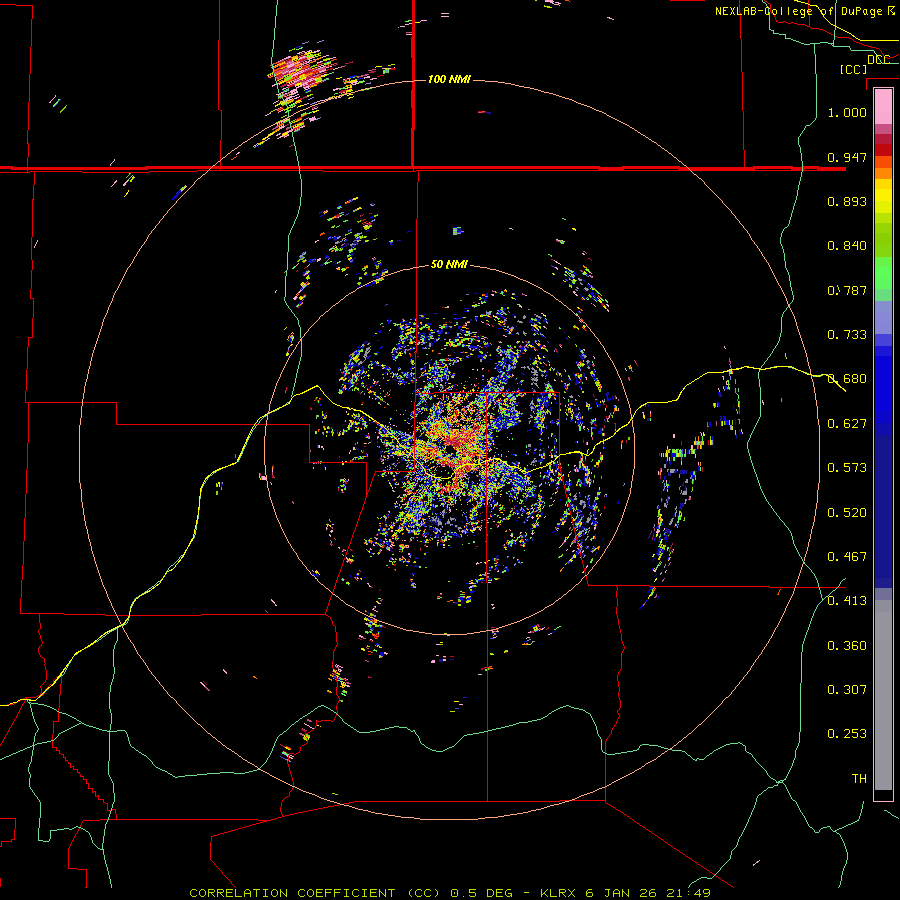
Task: Click the 0.467 scale value
Action: tap(847, 557)
